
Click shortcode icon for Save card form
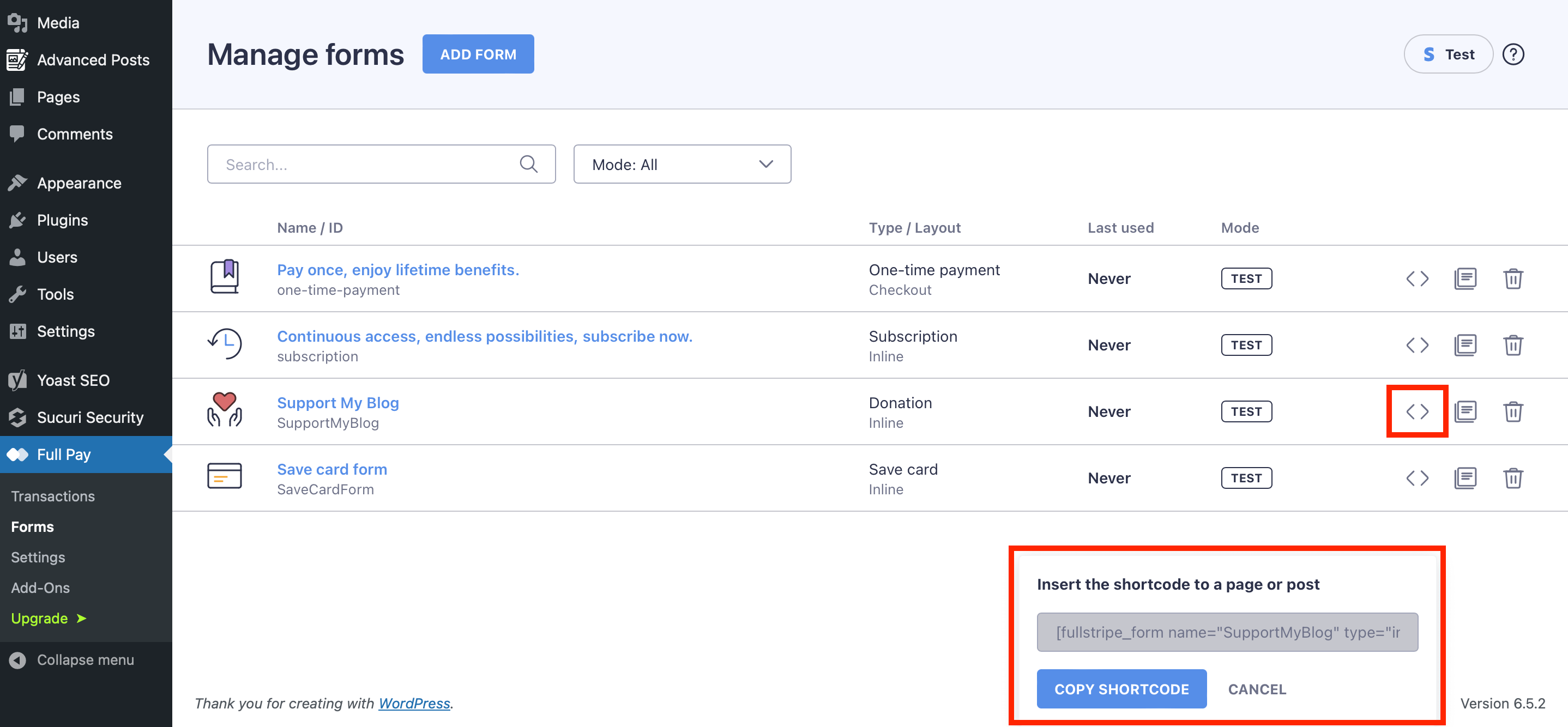coord(1416,478)
